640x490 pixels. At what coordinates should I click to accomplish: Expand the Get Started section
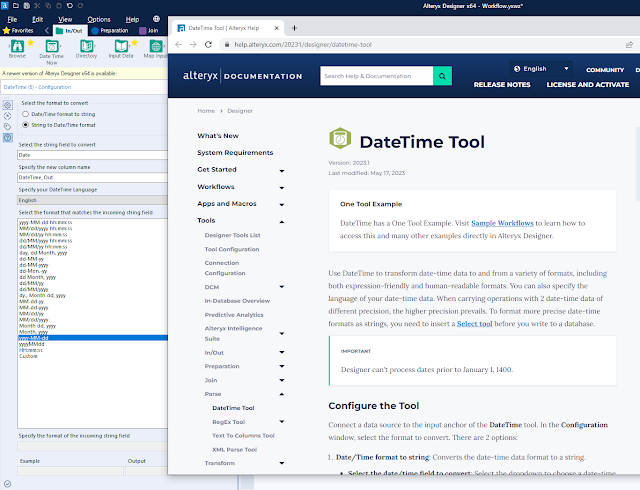282,171
